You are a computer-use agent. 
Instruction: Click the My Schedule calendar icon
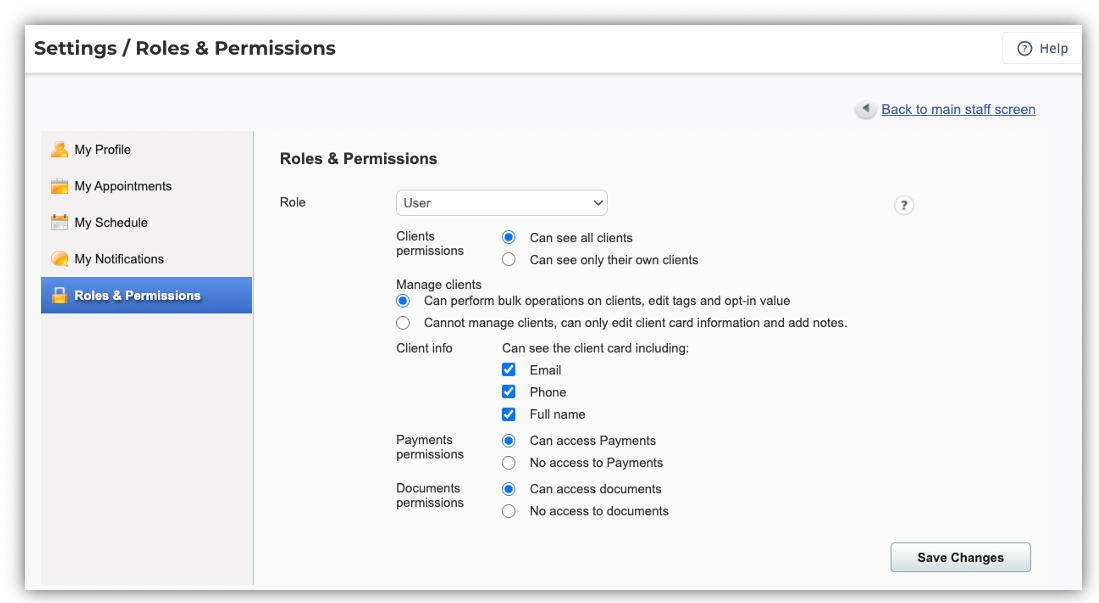coord(60,222)
